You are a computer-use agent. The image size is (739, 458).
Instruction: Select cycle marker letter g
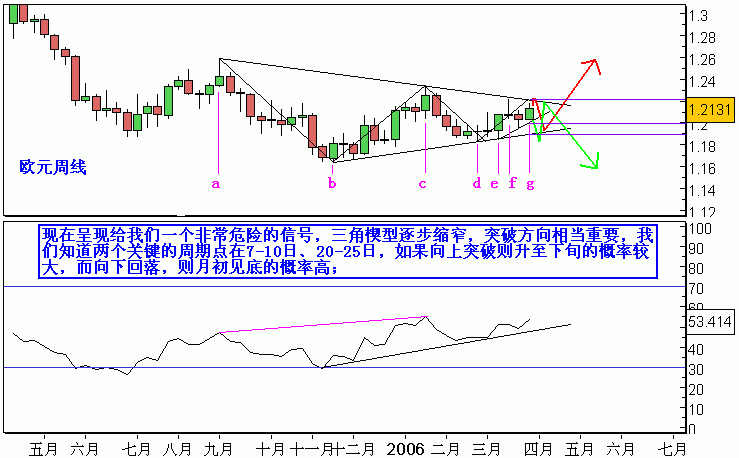pyautogui.click(x=530, y=184)
